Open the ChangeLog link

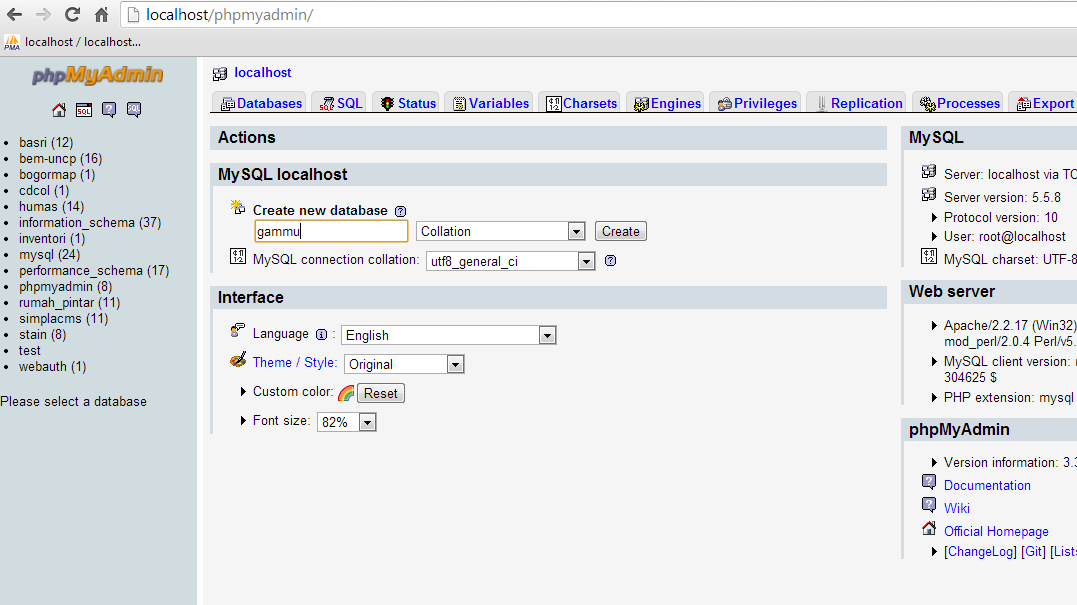pyautogui.click(x=980, y=551)
